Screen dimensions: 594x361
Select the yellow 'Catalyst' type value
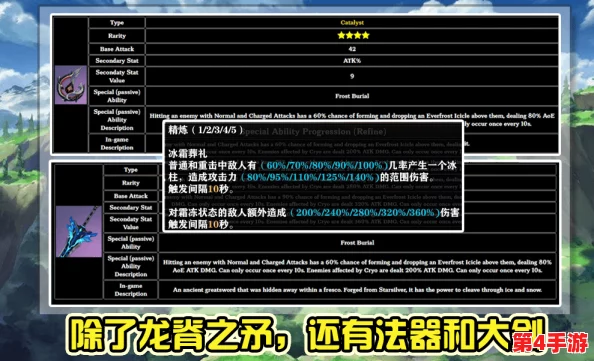pos(352,23)
